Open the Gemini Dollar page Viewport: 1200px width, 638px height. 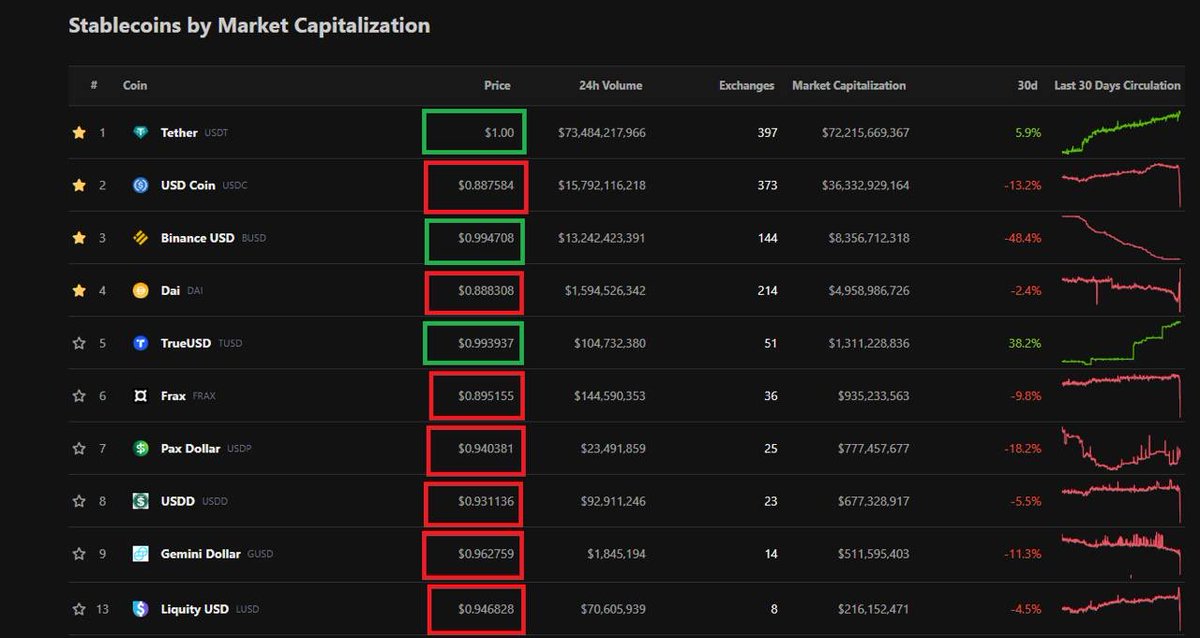click(201, 554)
